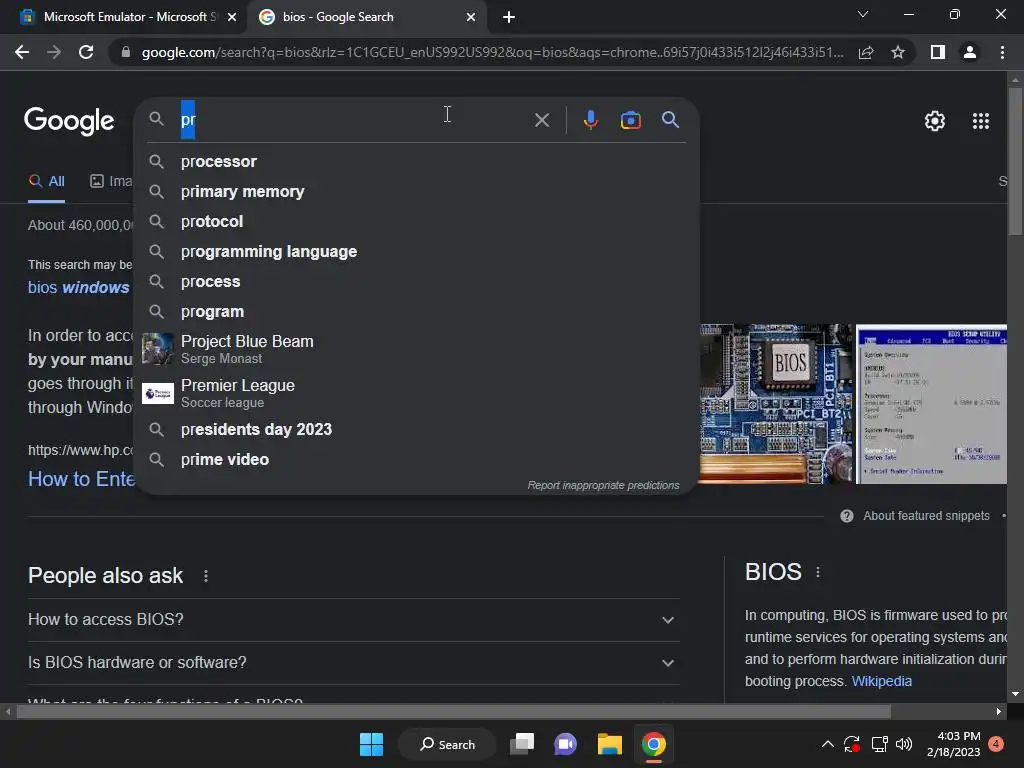
Task: Select the Project Blue Beam suggestion
Action: 417,349
